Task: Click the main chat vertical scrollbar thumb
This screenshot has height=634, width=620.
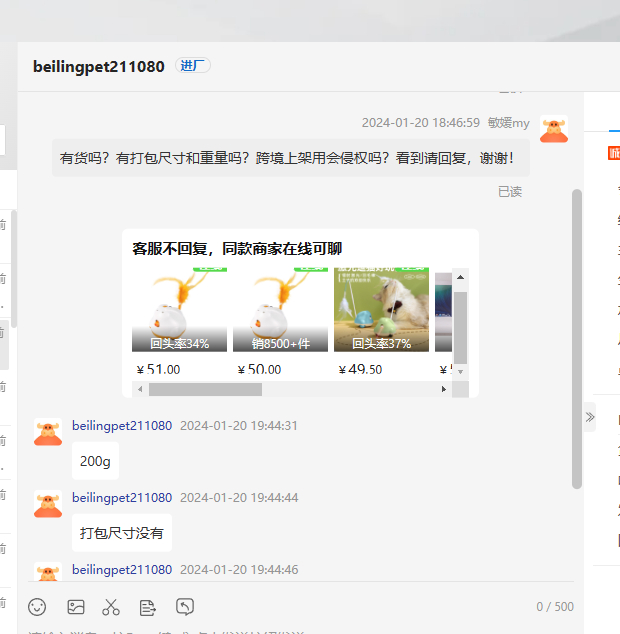Action: pos(577,338)
